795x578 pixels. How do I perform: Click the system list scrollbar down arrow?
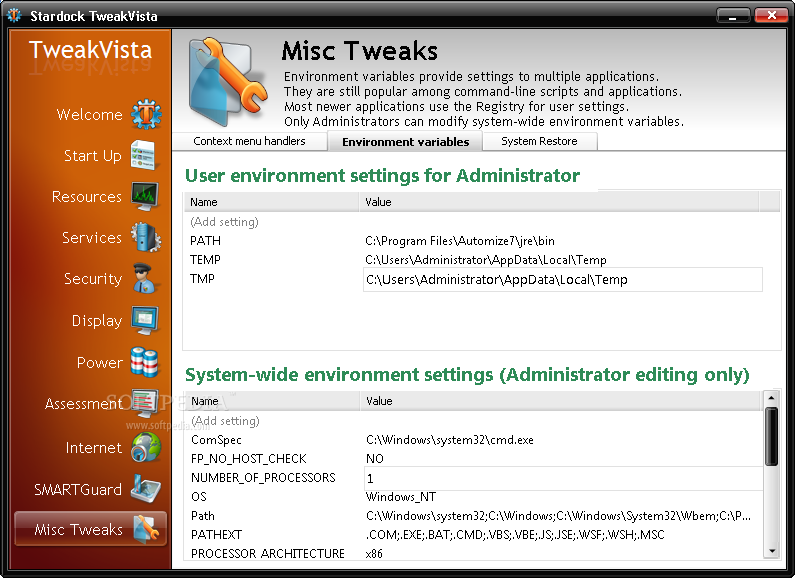click(771, 551)
